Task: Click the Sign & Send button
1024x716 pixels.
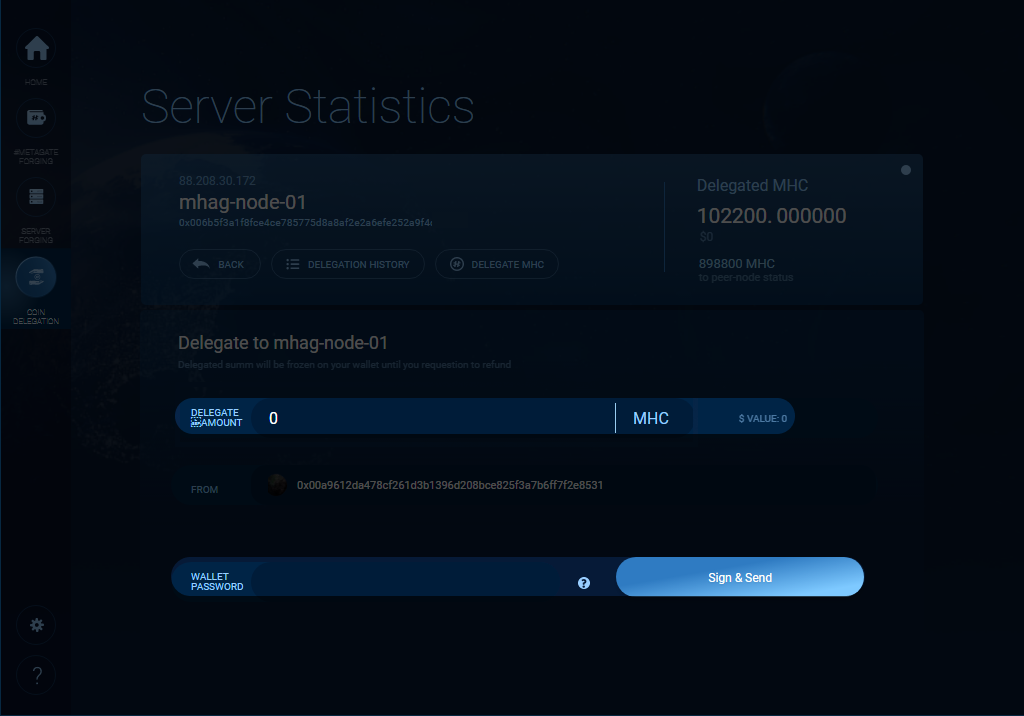Action: coord(739,577)
